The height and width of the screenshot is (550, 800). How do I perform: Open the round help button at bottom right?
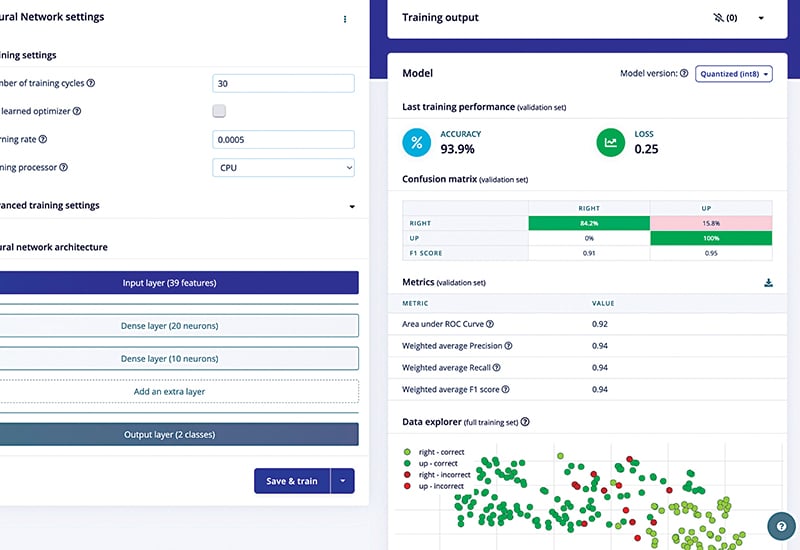(x=781, y=526)
